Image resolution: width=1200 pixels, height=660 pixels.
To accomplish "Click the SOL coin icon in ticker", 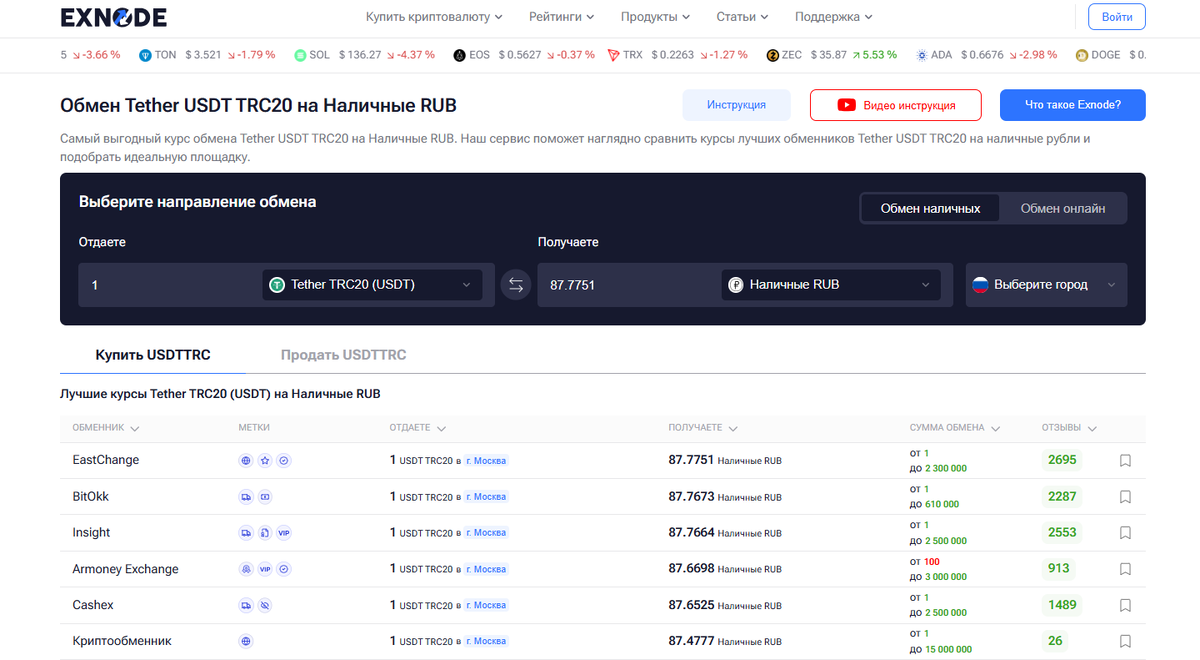I will (299, 55).
